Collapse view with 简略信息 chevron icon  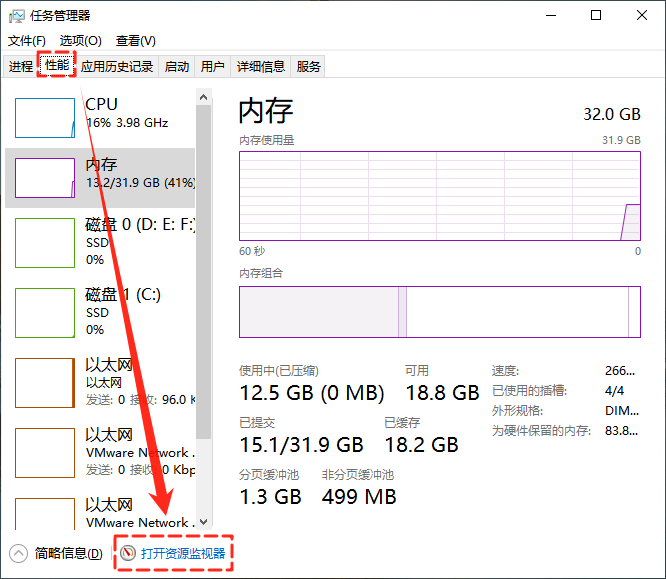18,553
